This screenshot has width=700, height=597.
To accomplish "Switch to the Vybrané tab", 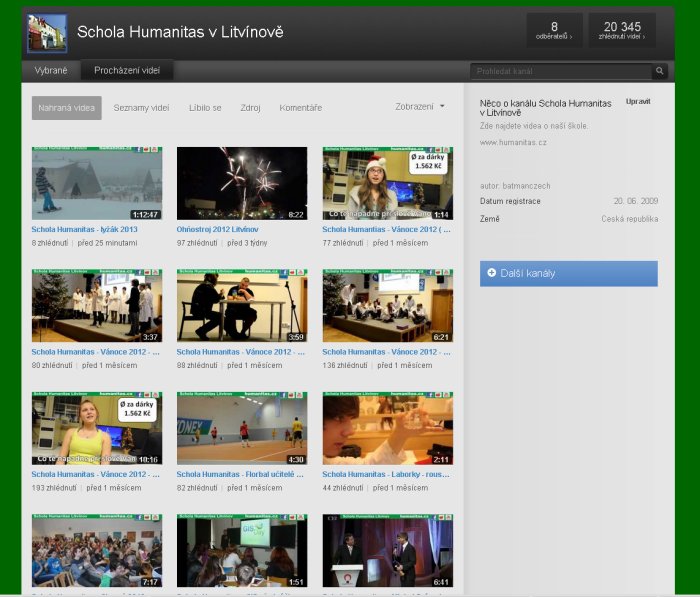I will (51, 71).
